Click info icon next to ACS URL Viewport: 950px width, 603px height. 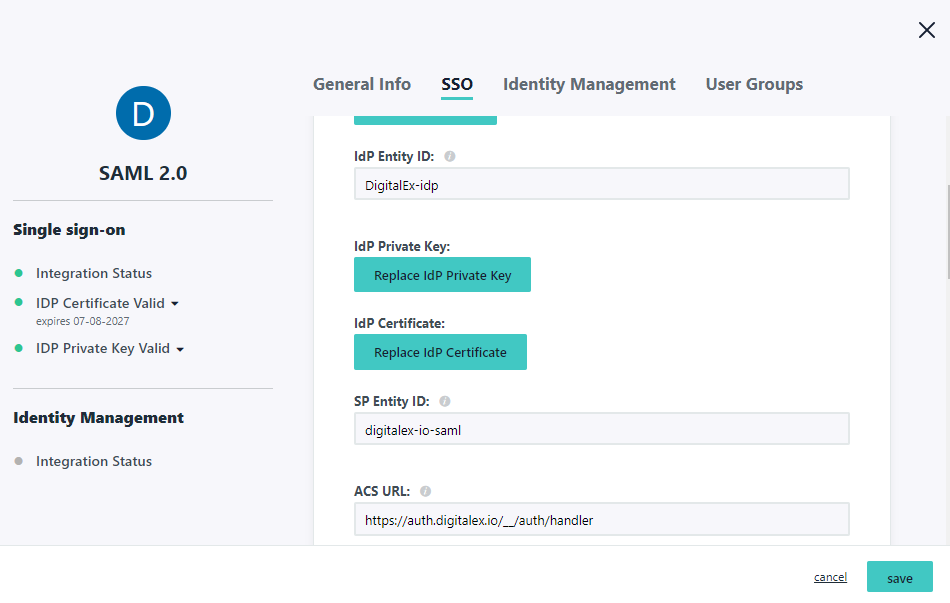click(425, 492)
